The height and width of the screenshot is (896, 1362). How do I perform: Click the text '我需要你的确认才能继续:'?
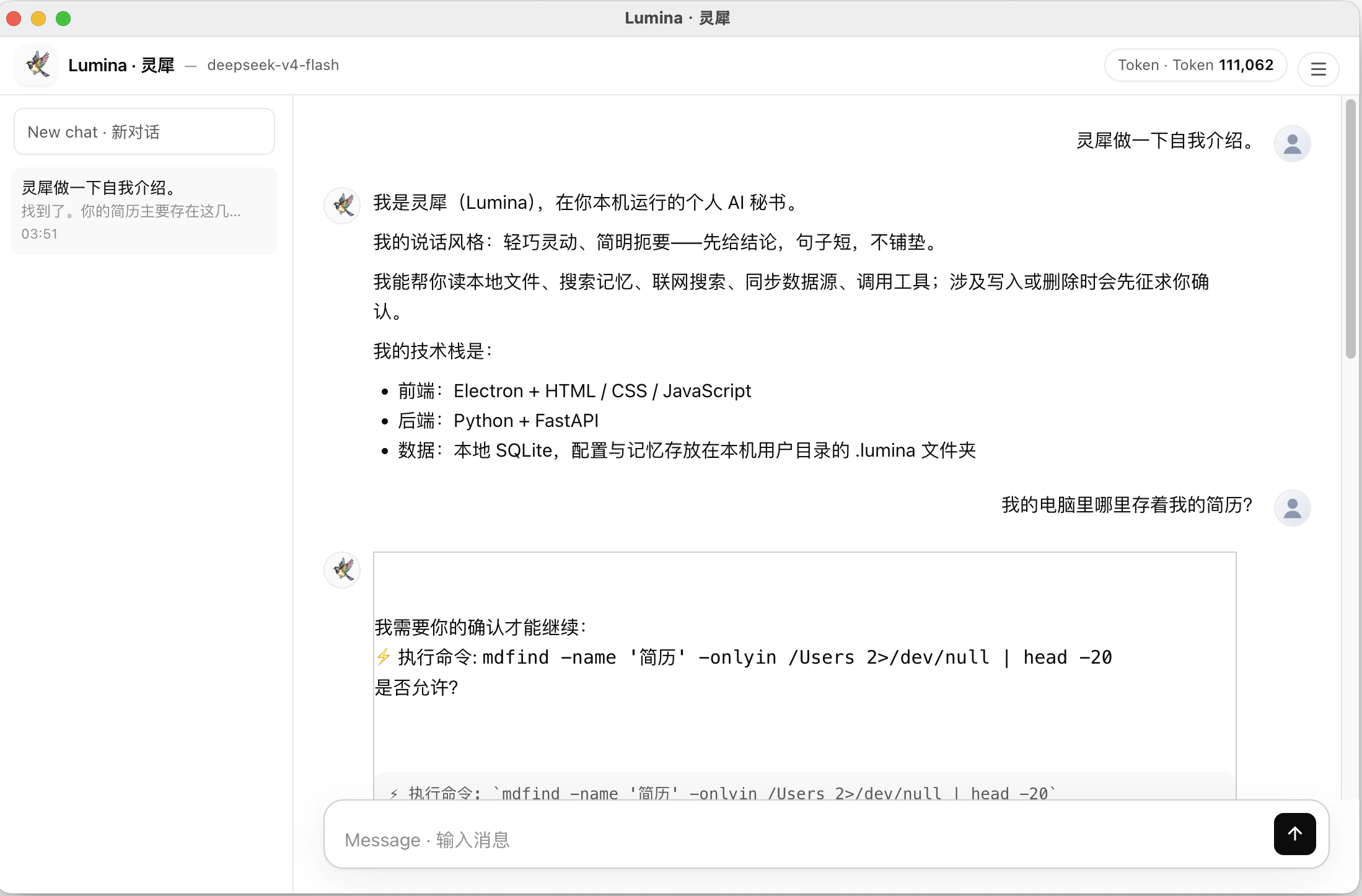point(480,627)
